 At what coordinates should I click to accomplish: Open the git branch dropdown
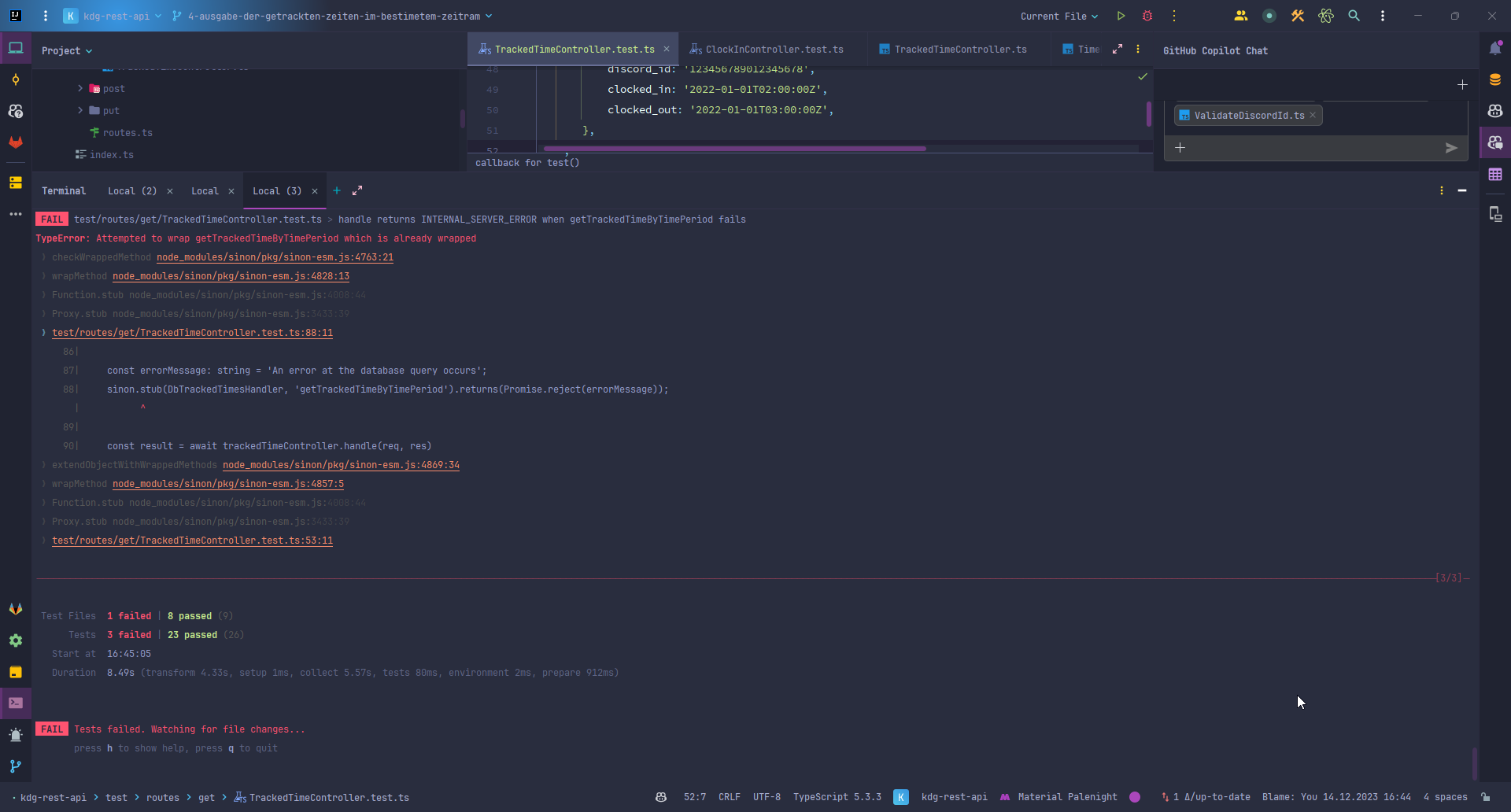[x=332, y=16]
